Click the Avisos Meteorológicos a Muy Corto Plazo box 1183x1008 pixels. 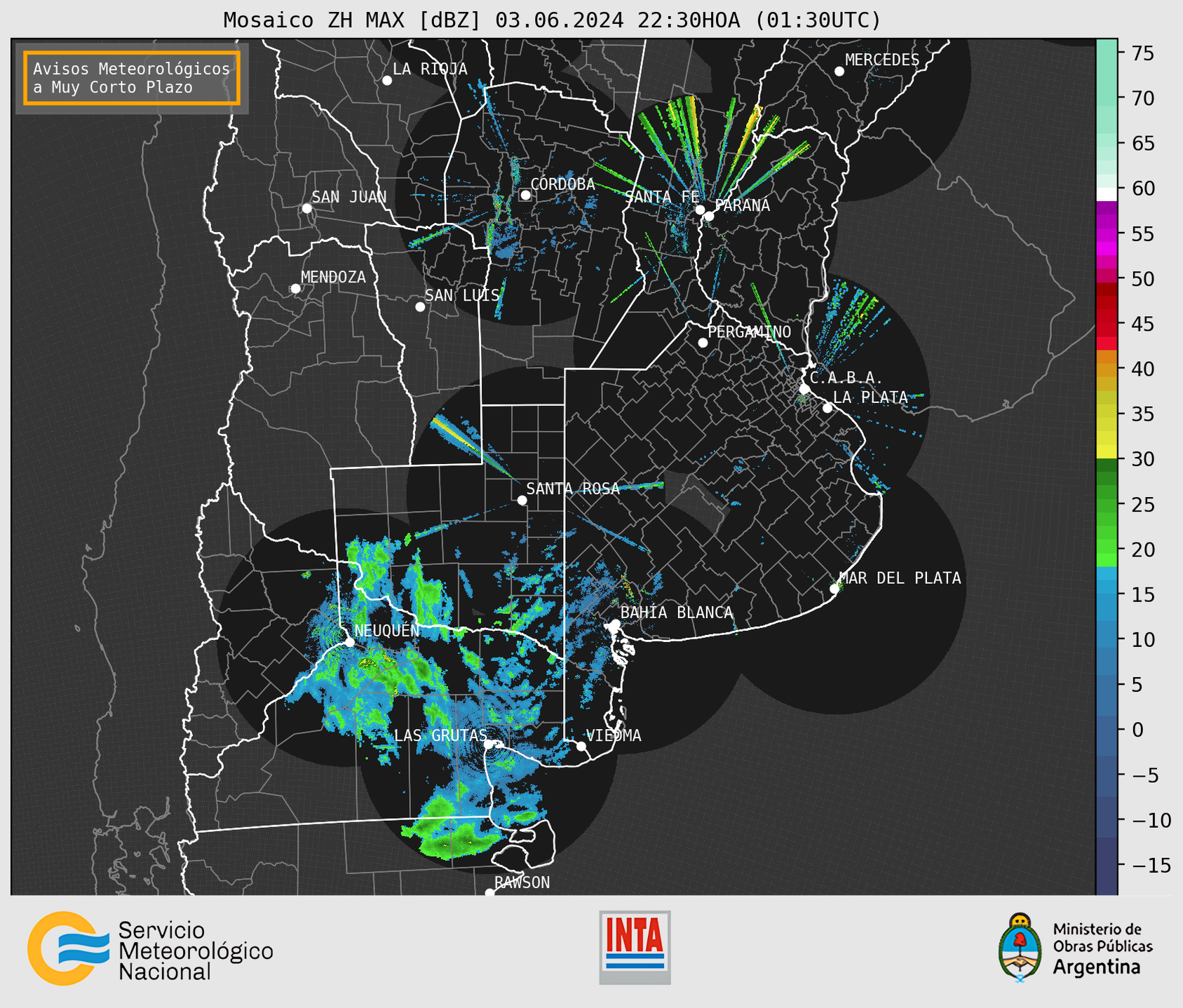pos(132,78)
